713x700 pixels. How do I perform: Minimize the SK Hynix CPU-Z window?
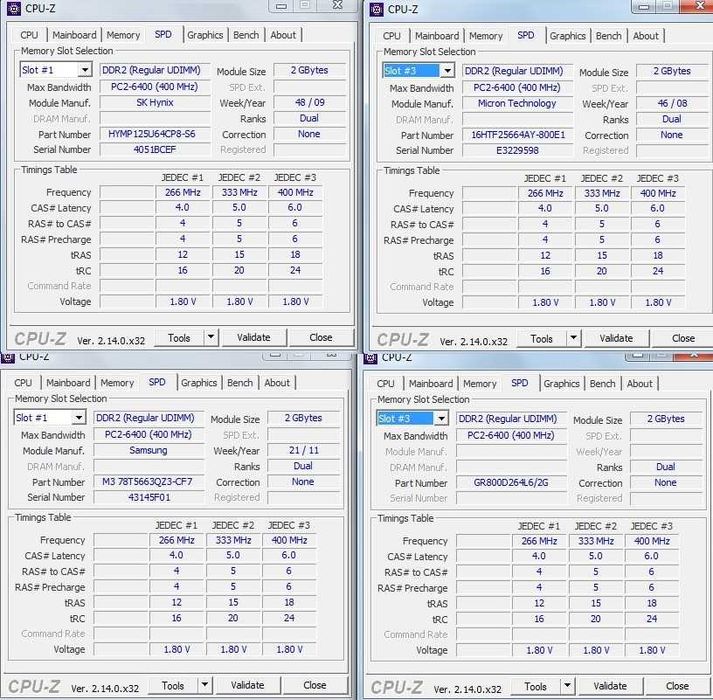[281, 6]
